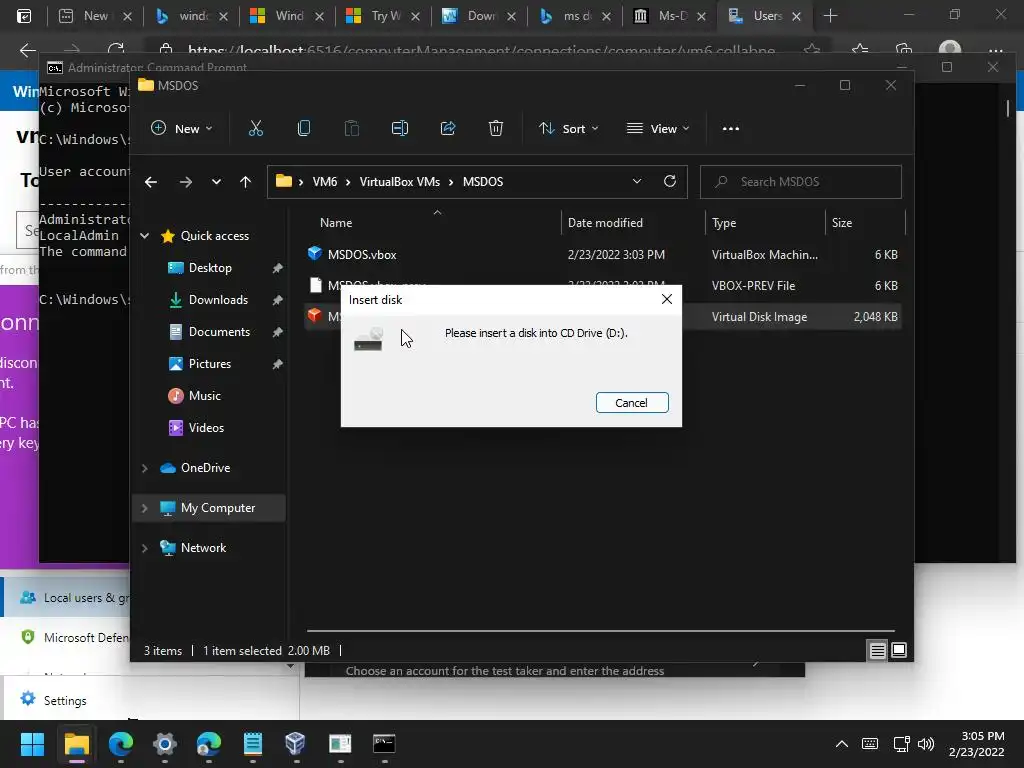
Task: Open recent locations chevron dropdown
Action: pyautogui.click(x=216, y=182)
